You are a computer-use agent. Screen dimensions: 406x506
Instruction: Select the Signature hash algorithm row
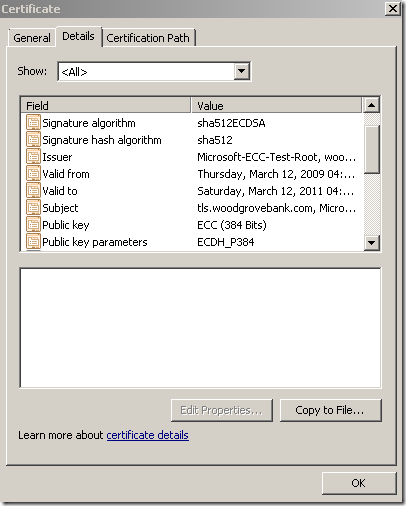click(x=192, y=140)
